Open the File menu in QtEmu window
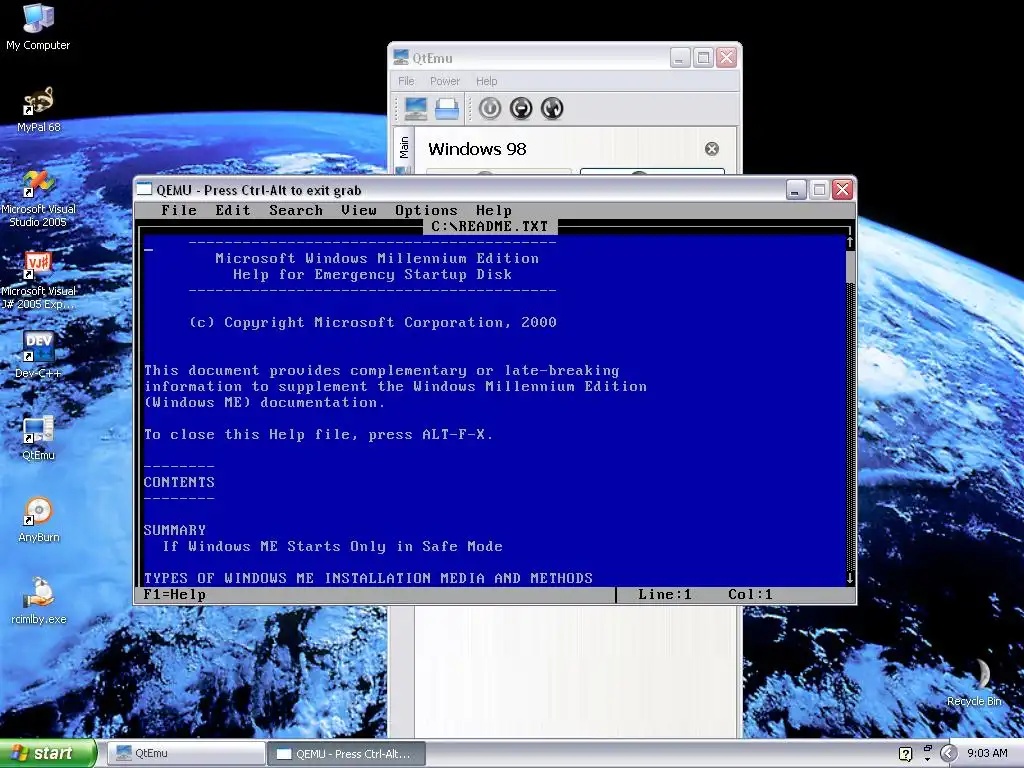Image resolution: width=1024 pixels, height=768 pixels. pos(406,81)
